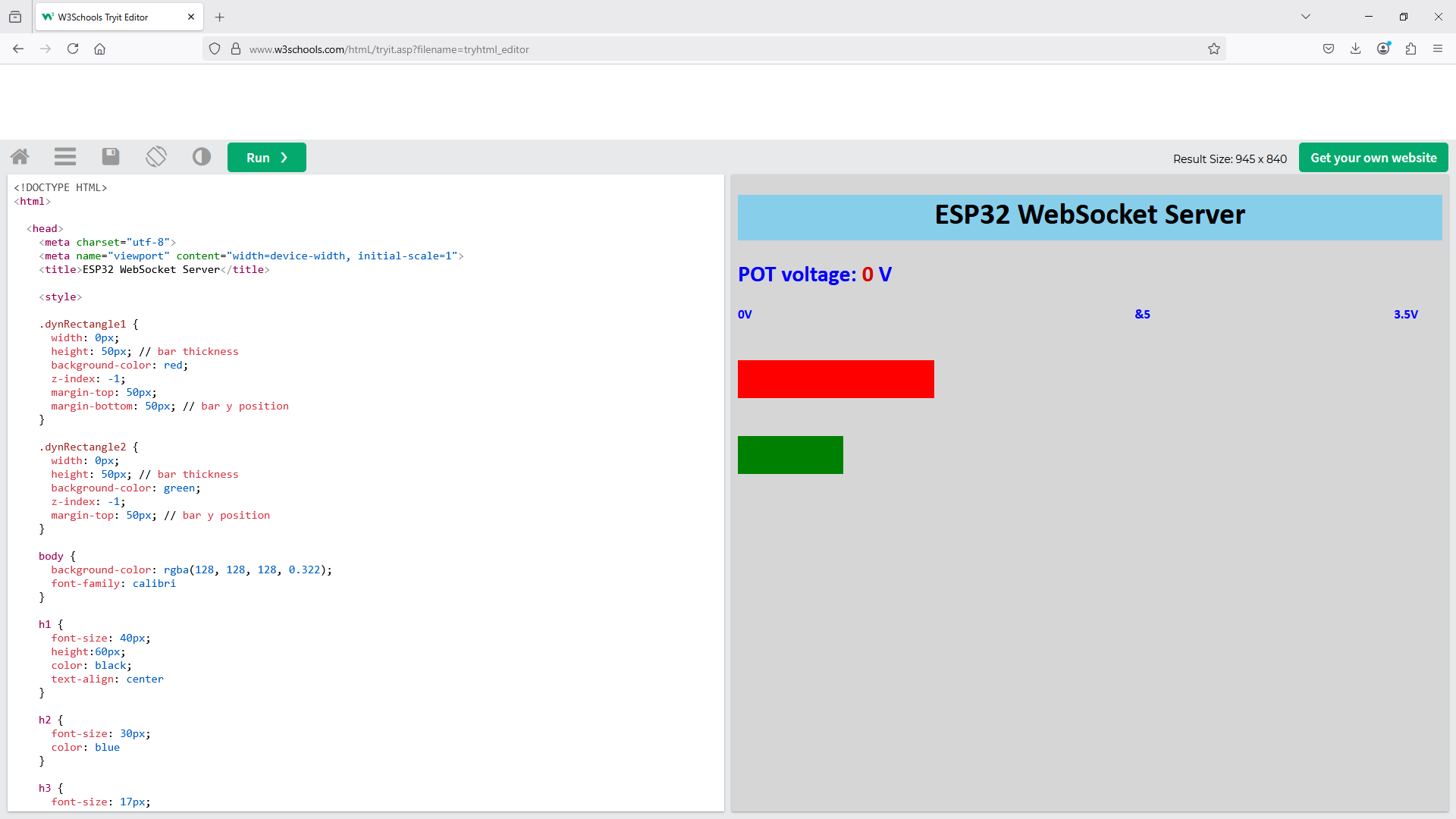Save the code using the floppy disk icon
This screenshot has width=1456, height=819.
110,156
